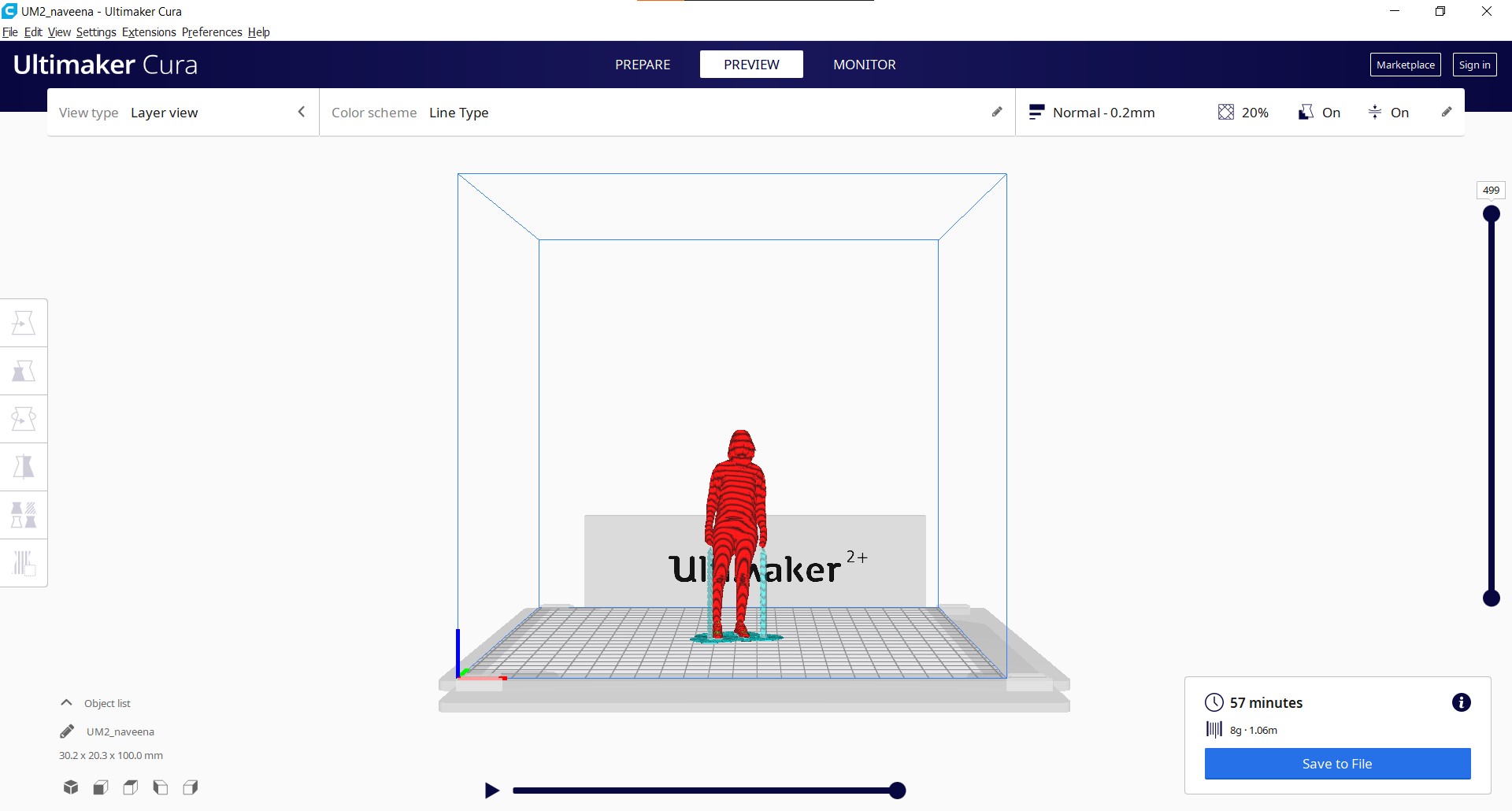Click the 57 minutes print time
This screenshot has height=811, width=1512.
[x=1266, y=702]
